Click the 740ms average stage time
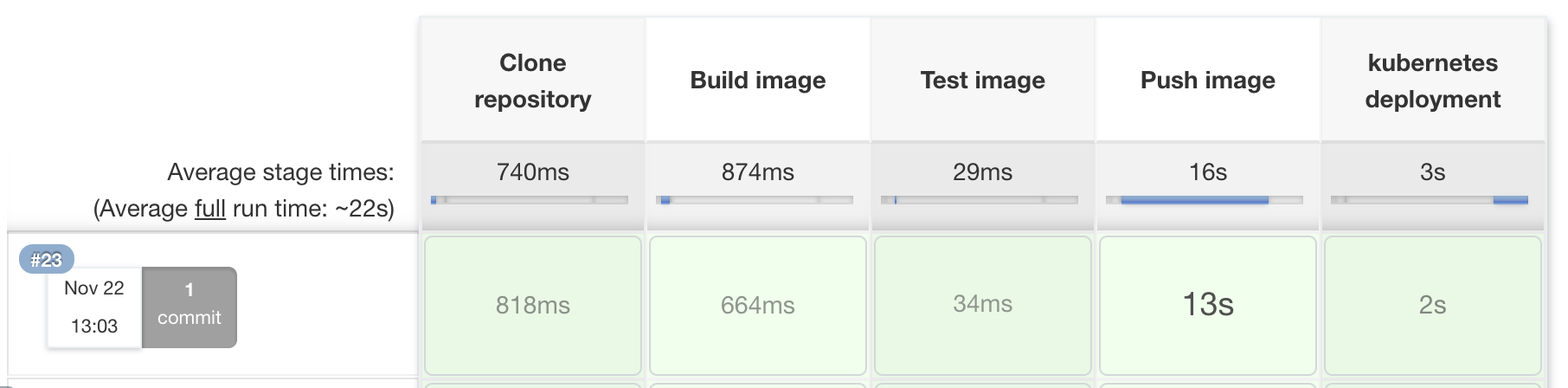This screenshot has height=388, width=1568. (x=533, y=172)
